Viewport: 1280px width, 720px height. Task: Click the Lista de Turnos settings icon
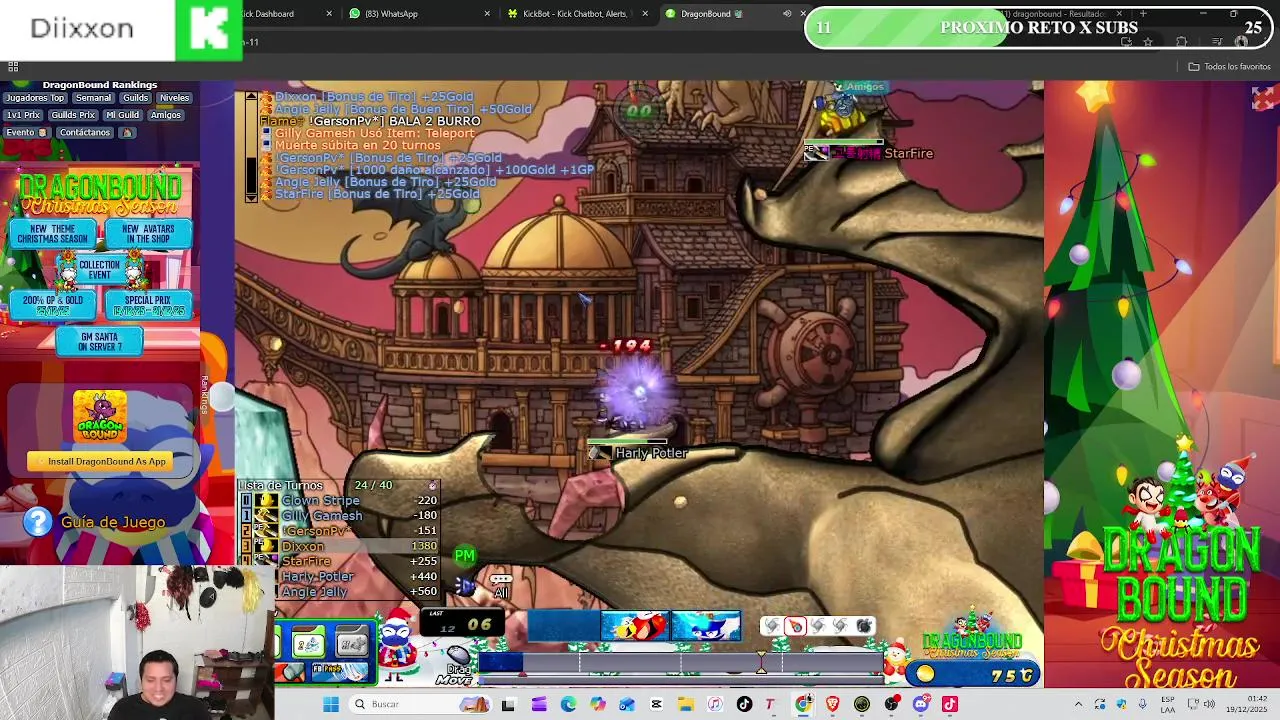point(432,485)
